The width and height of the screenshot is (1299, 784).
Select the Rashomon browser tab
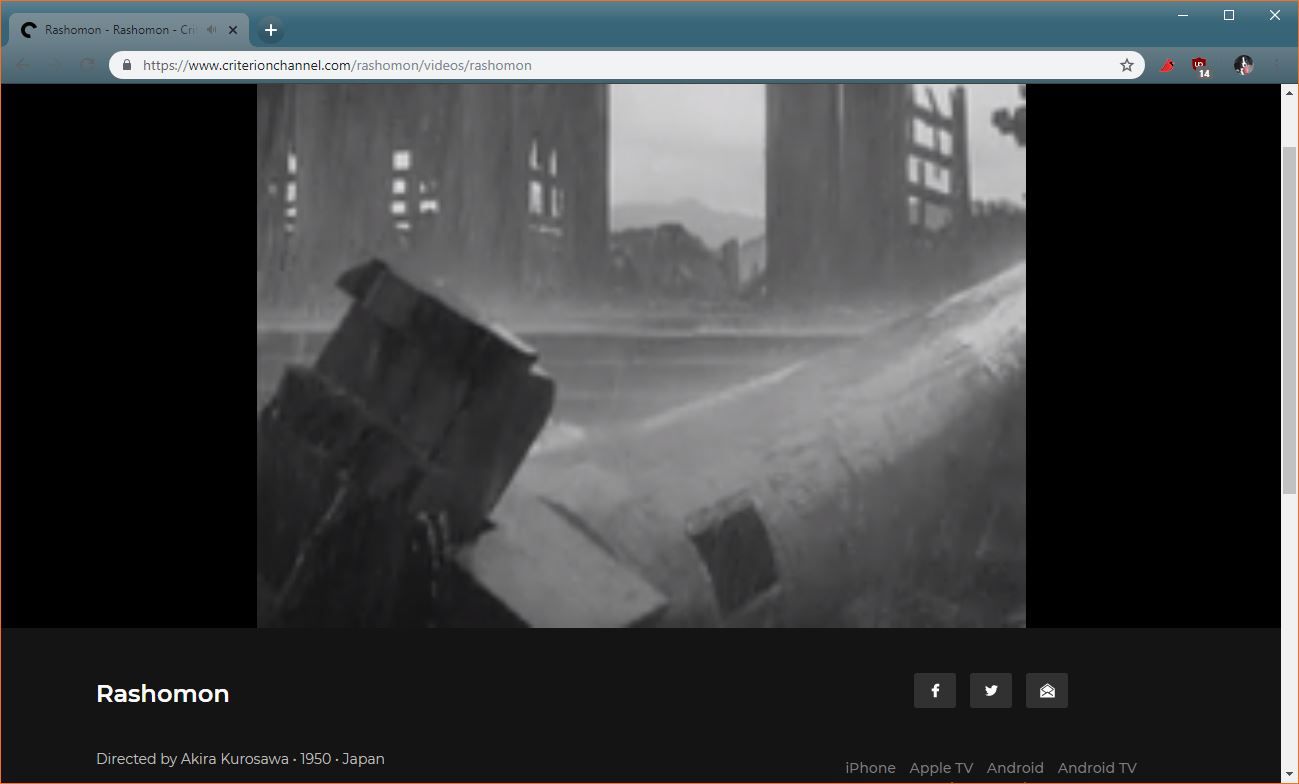tap(130, 30)
